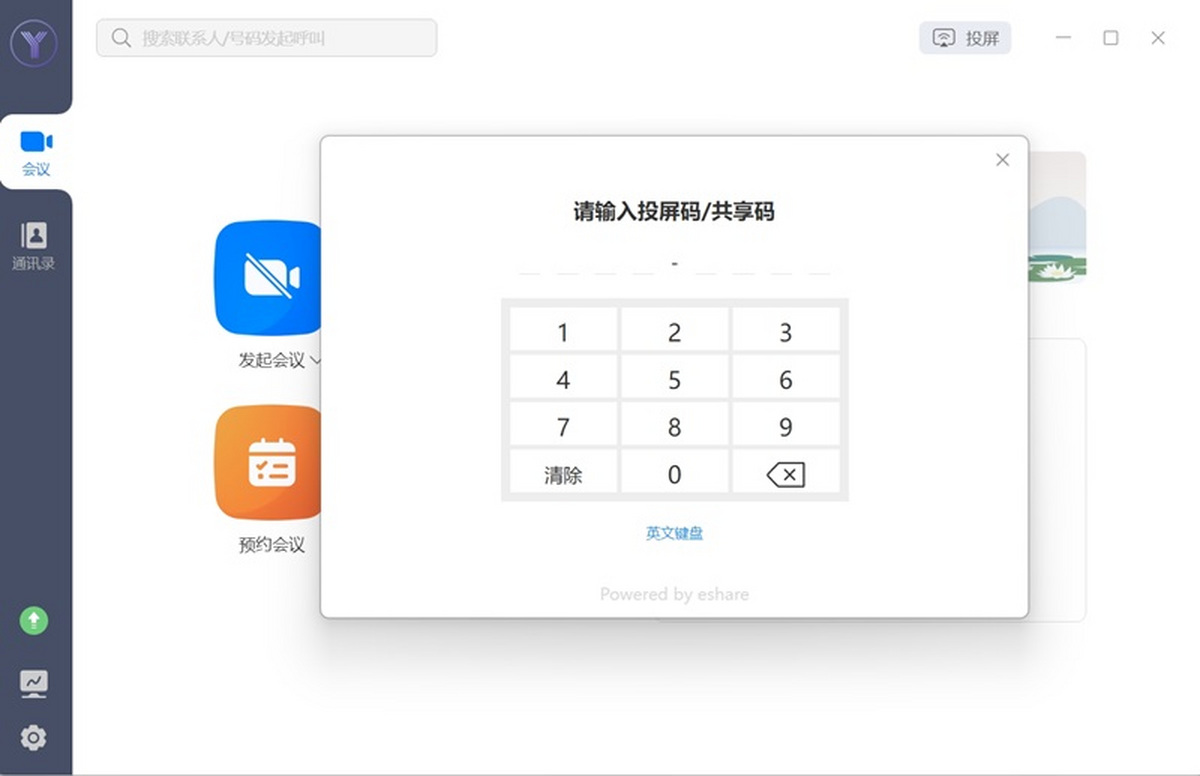Open the settings gear icon
Viewport: 1200px width, 776px height.
[x=35, y=738]
